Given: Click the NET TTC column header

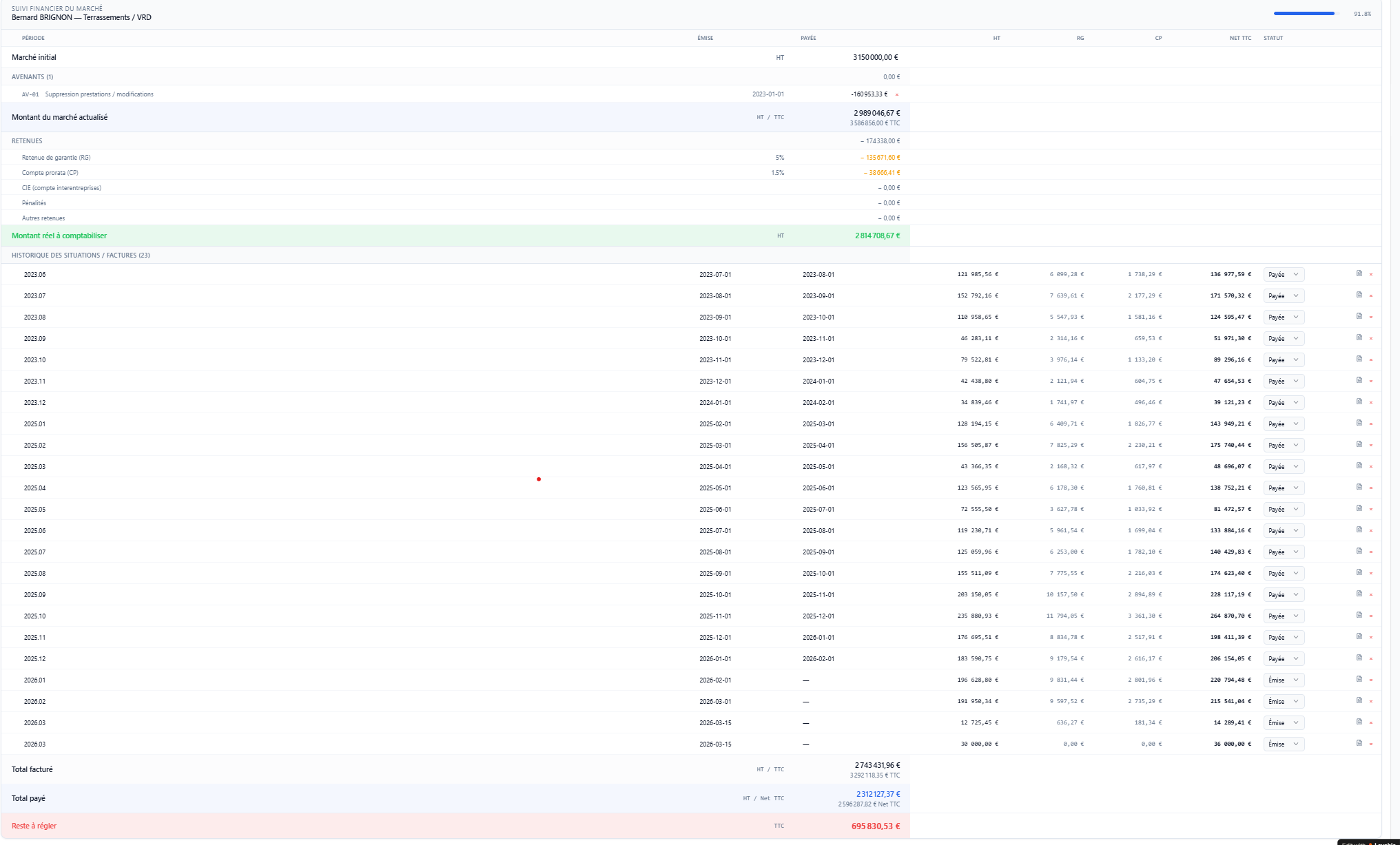Looking at the screenshot, I should [x=1240, y=38].
